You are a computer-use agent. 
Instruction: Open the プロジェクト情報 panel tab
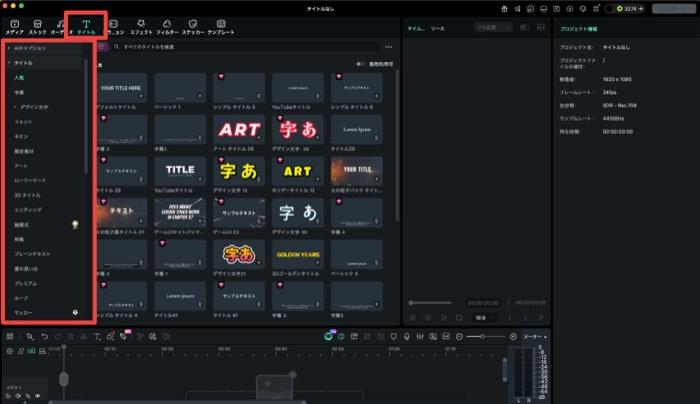pyautogui.click(x=579, y=29)
